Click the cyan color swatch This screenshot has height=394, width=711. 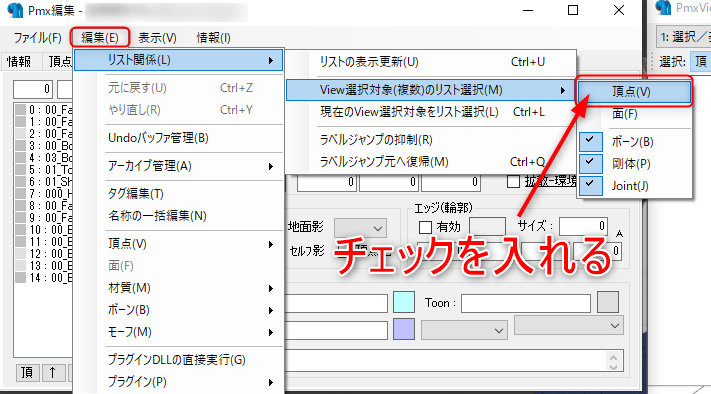(x=404, y=302)
